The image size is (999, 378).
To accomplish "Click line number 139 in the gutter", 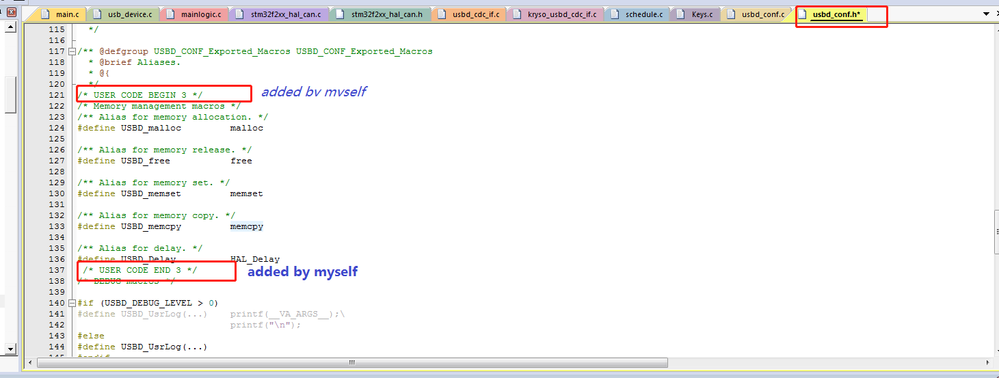I will point(57,292).
